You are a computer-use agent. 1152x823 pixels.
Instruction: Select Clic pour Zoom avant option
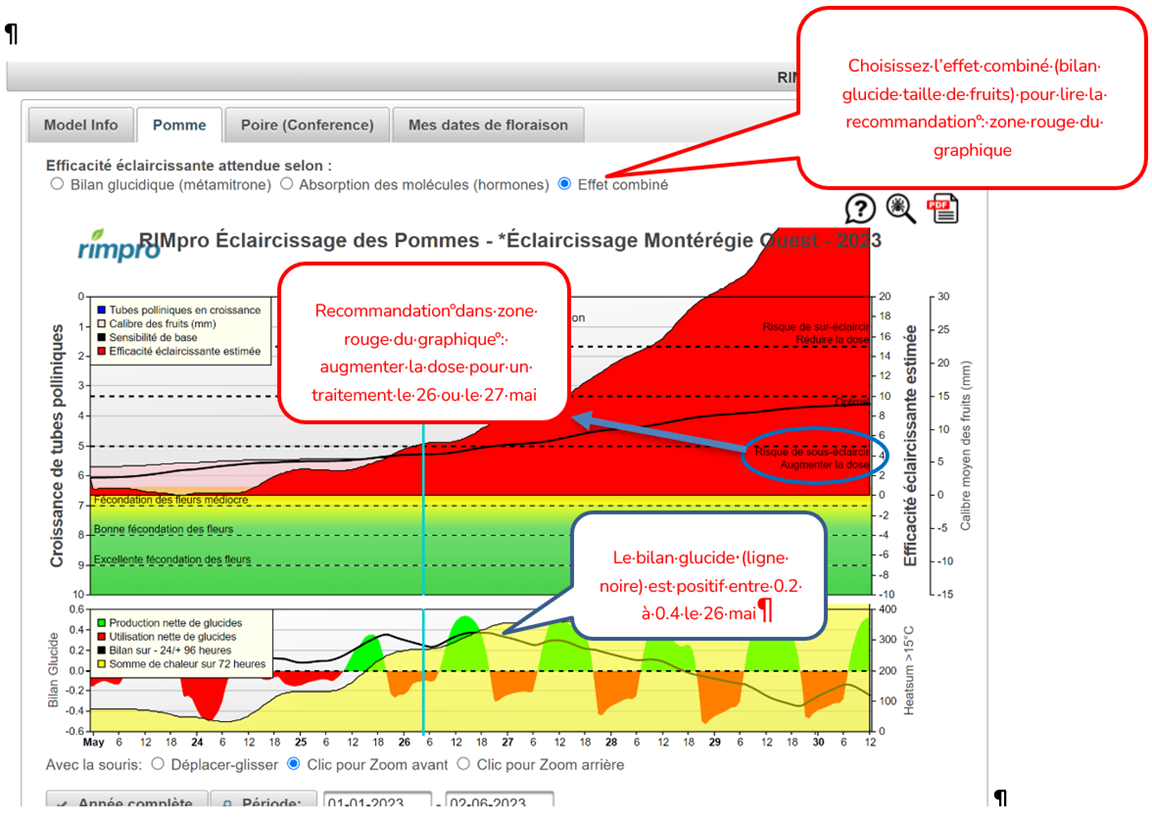click(293, 764)
